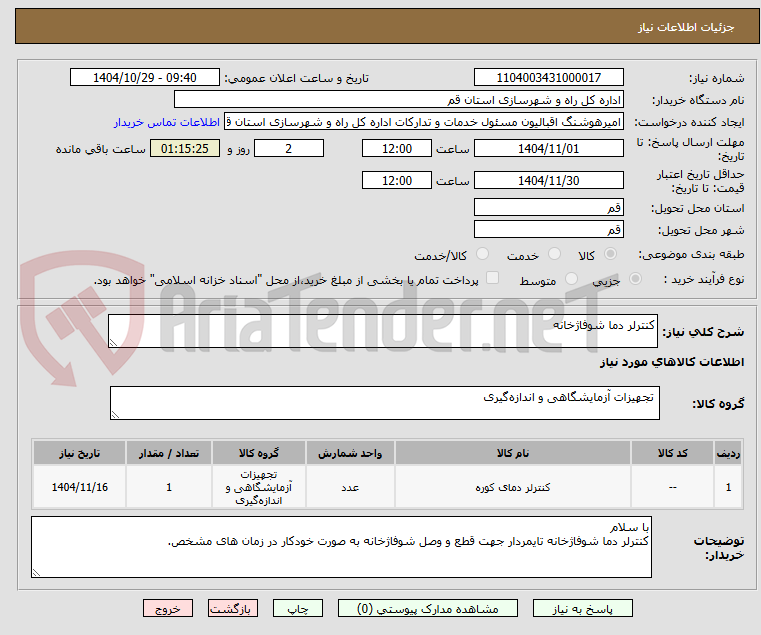761x635 pixels.
Task: Click the شهر محل تحویل field قم
Action: tap(548, 229)
